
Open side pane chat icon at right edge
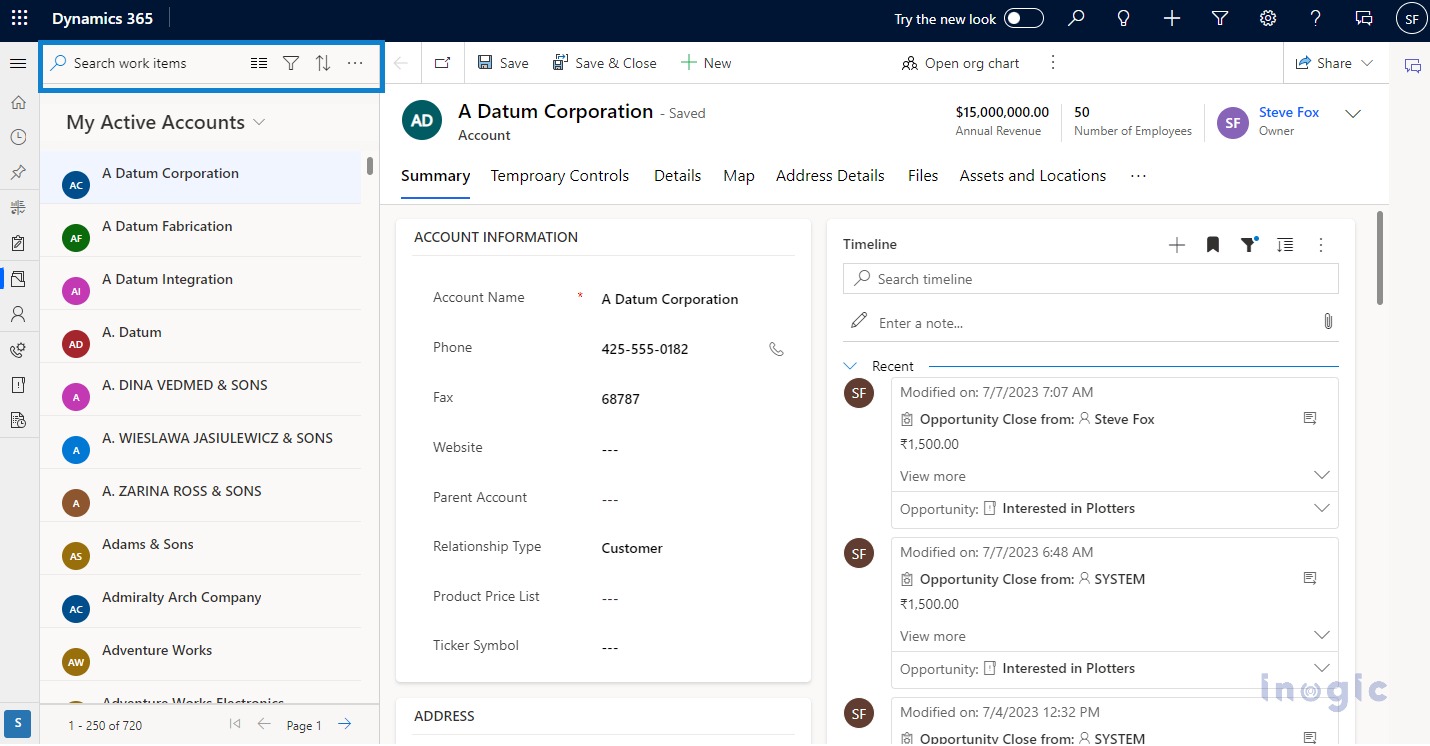coord(1412,66)
